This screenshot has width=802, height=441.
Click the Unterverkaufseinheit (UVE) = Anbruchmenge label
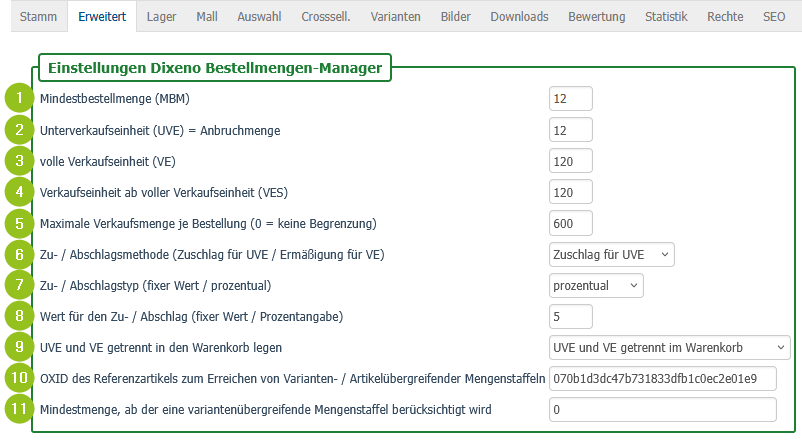pos(160,130)
